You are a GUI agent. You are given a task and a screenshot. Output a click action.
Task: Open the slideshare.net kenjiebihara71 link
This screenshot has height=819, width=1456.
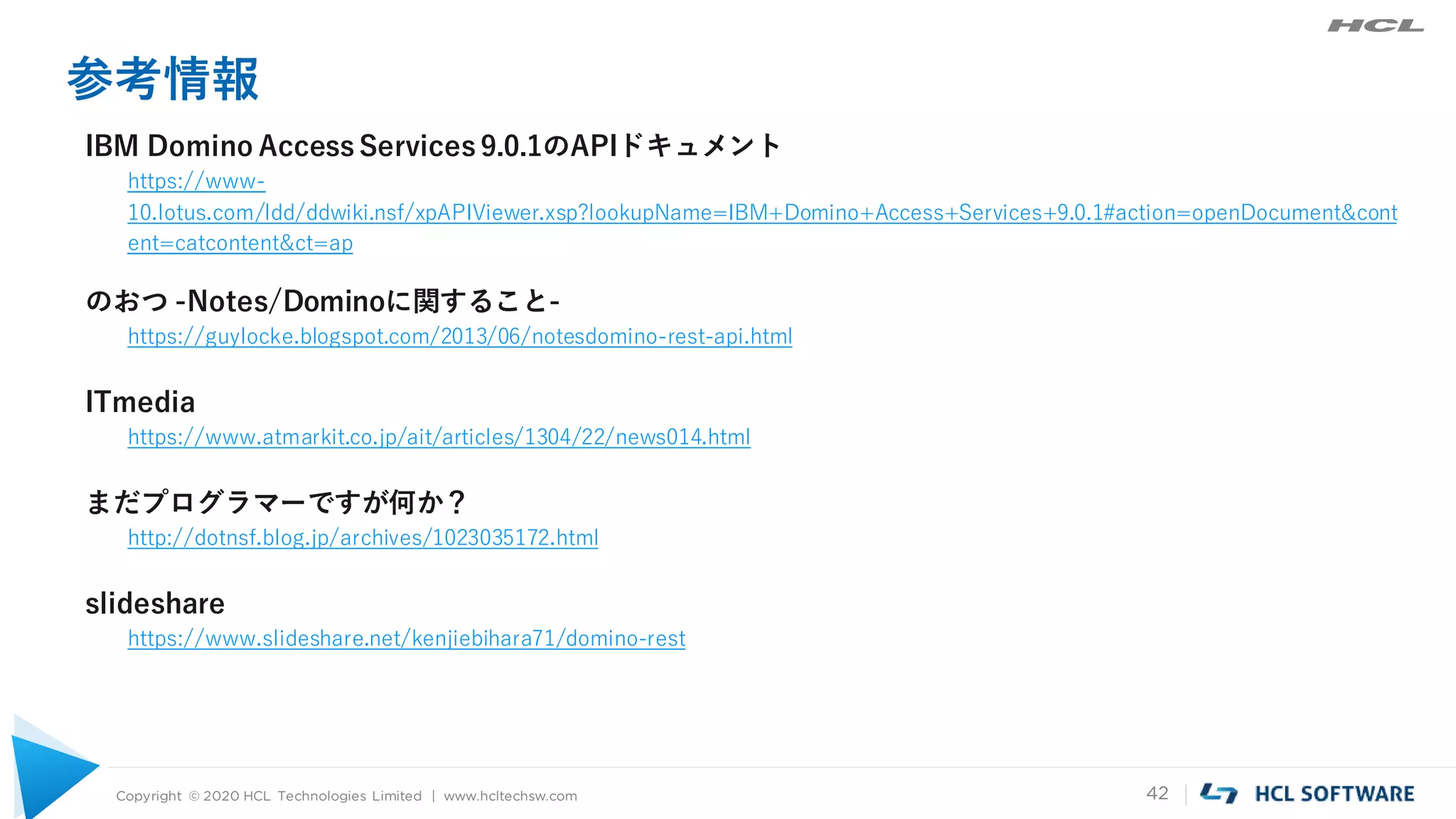click(406, 638)
